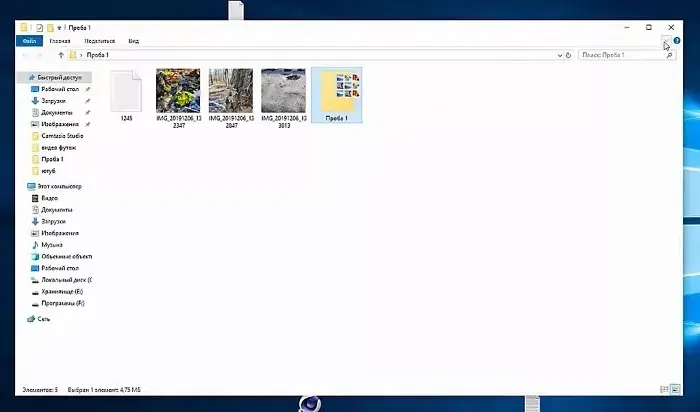Screen dimensions: 700x412
Task: Open the Customize Quick Access Toolbar dropdown
Action: (59, 28)
